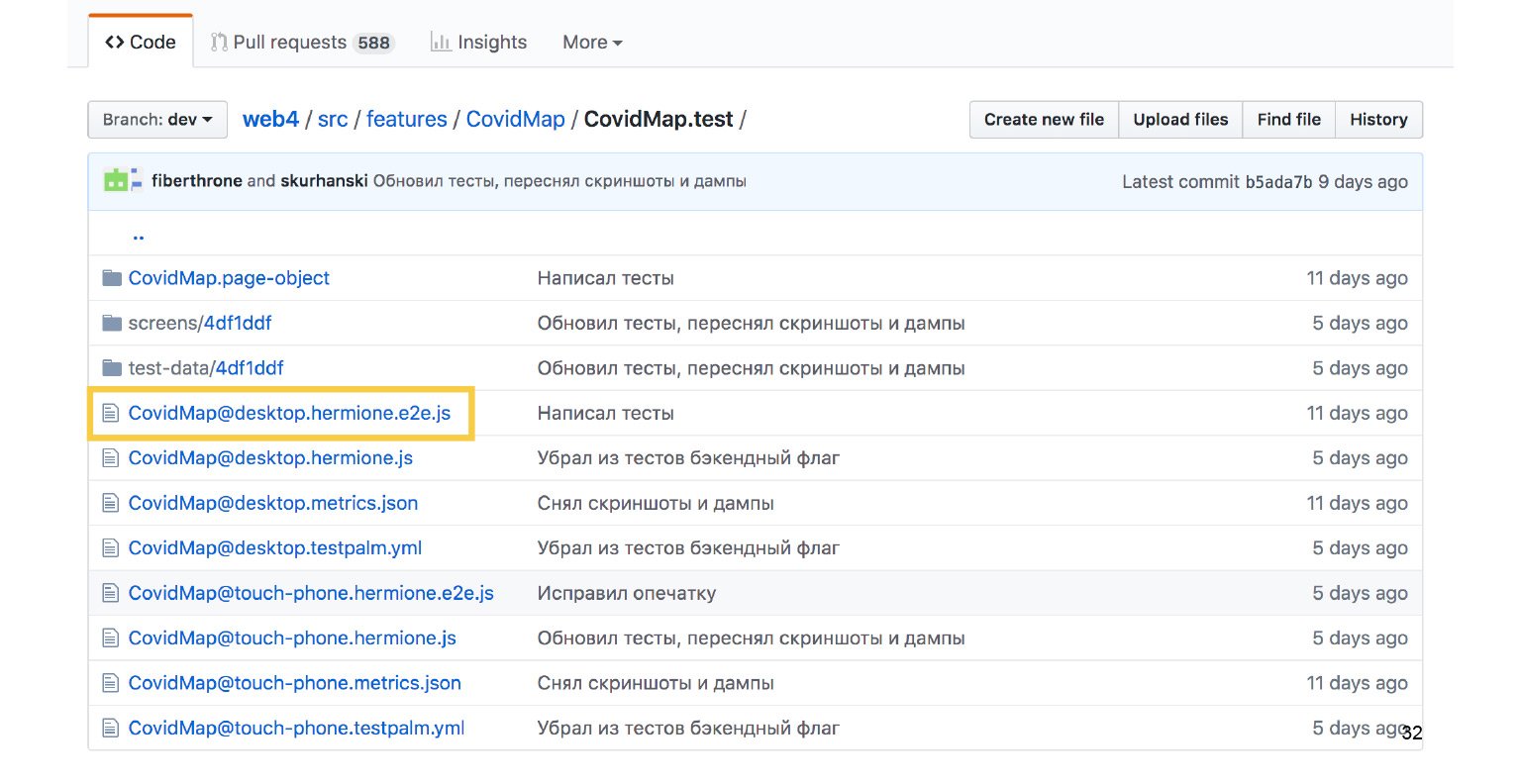The height and width of the screenshot is (784, 1521).
Task: Click the Create new file button
Action: click(x=1043, y=119)
